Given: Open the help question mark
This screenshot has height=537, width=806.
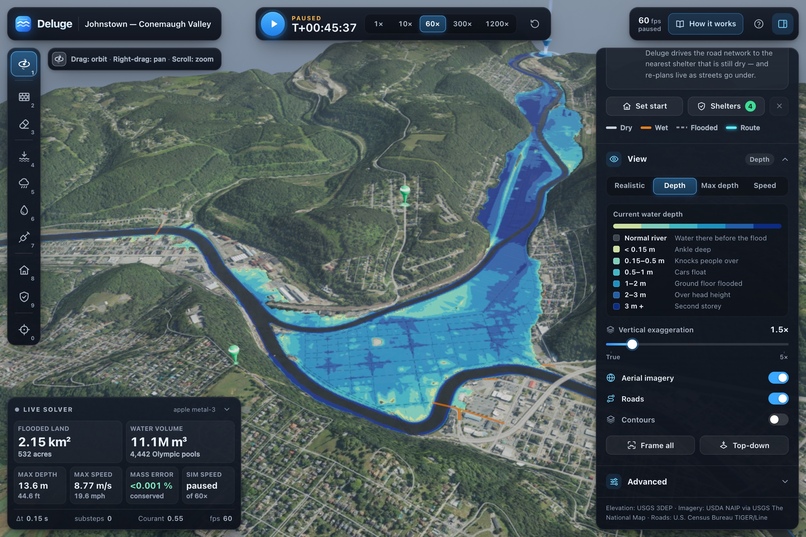Looking at the screenshot, I should point(758,24).
